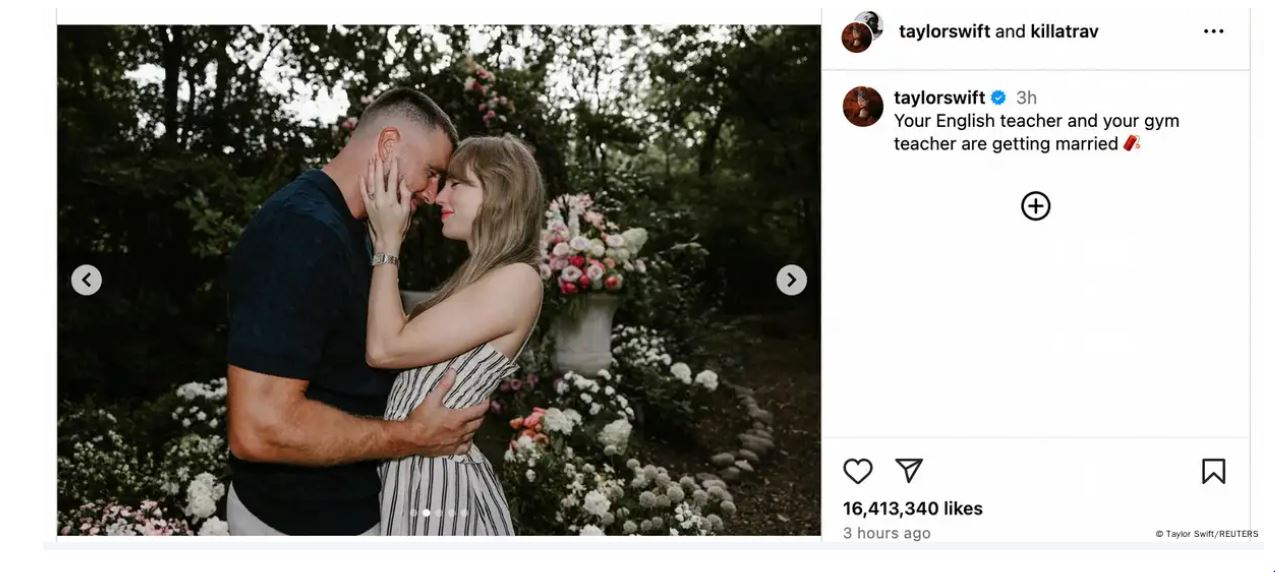
Task: Click the 3h timestamp near caption
Action: (1026, 98)
